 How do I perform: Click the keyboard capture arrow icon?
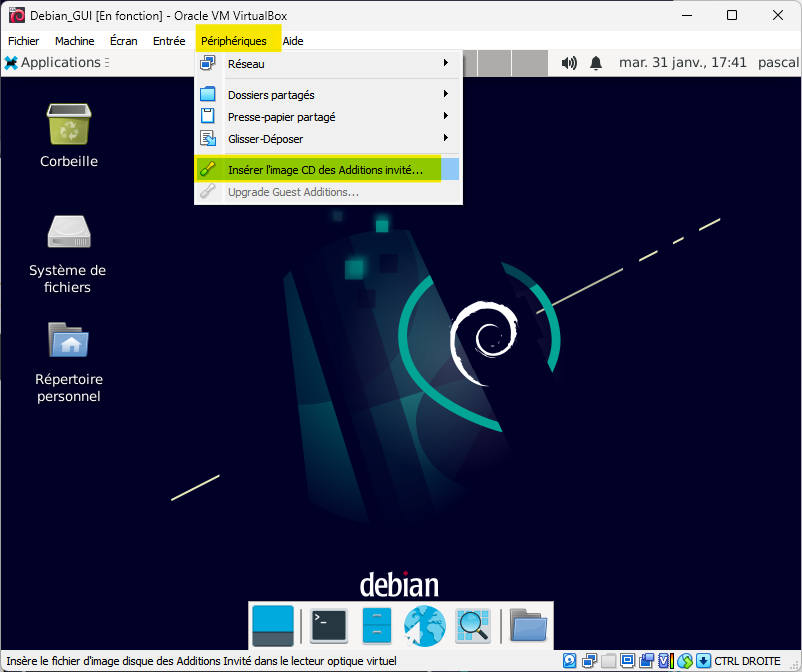click(703, 661)
